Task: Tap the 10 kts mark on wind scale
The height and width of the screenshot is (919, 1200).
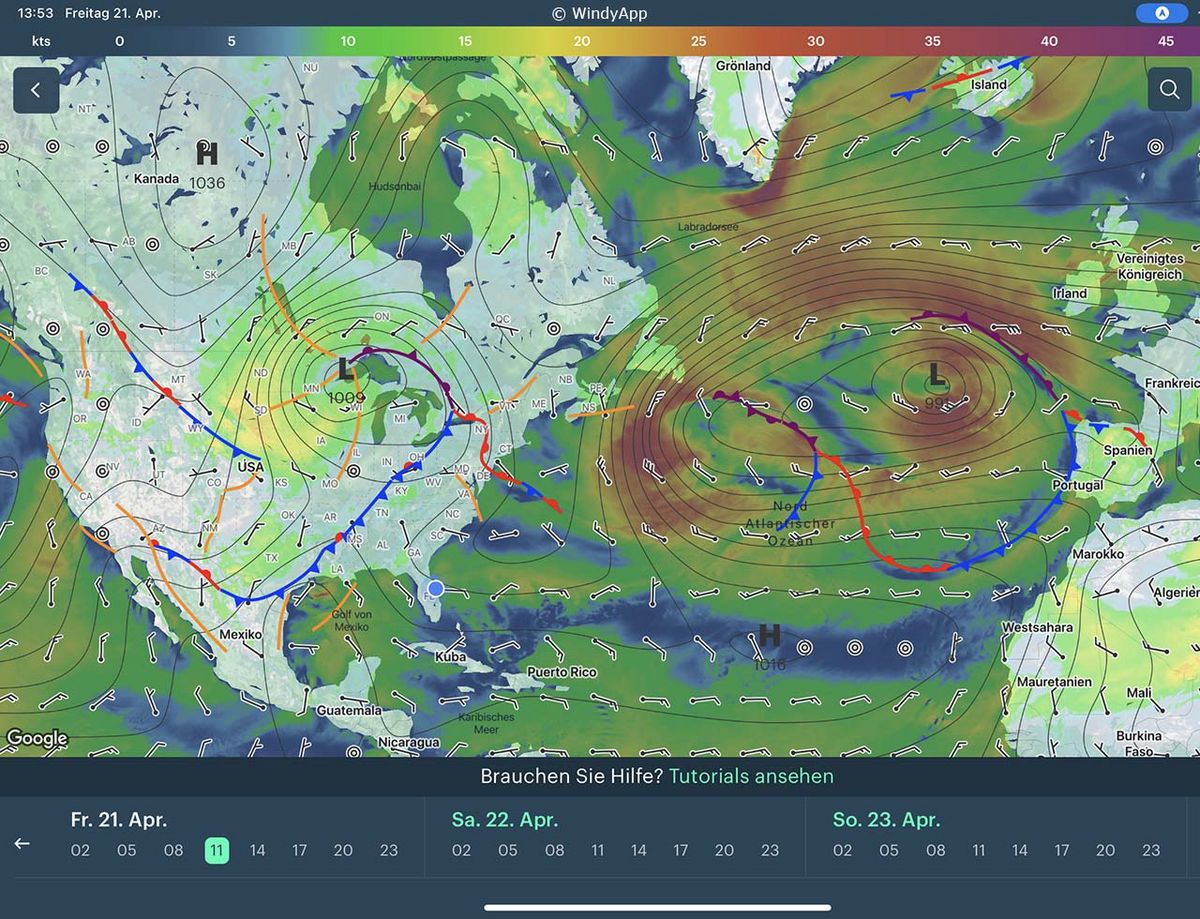Action: 348,41
